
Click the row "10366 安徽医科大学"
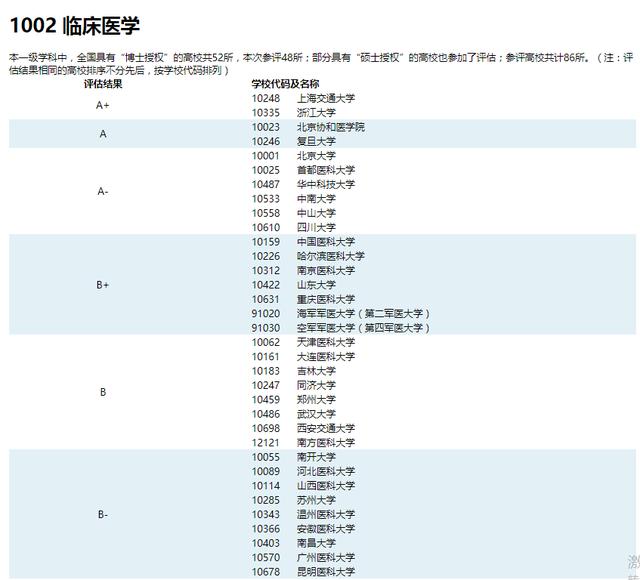click(x=303, y=529)
